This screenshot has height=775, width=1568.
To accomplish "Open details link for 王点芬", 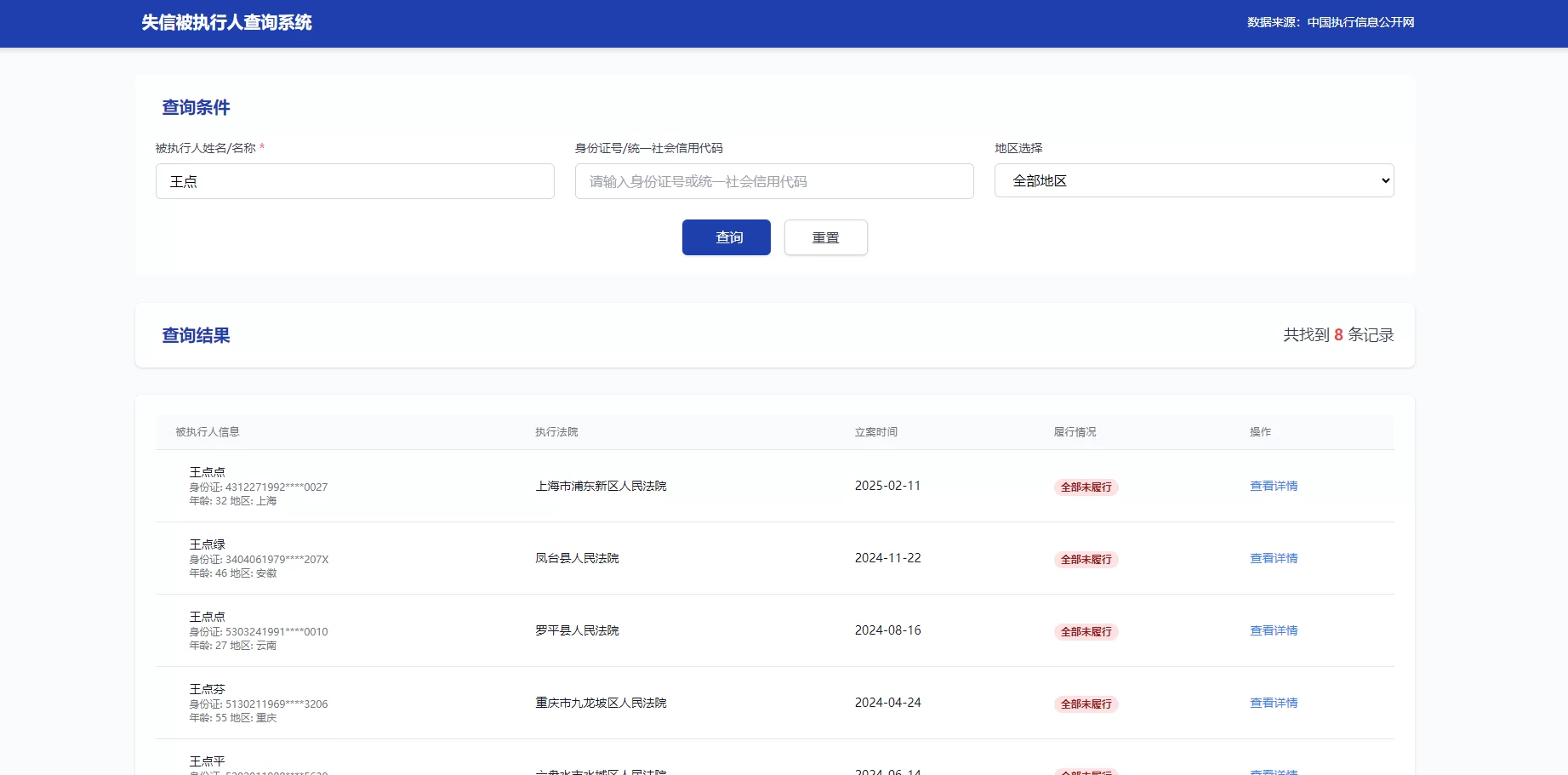I will pyautogui.click(x=1273, y=703).
